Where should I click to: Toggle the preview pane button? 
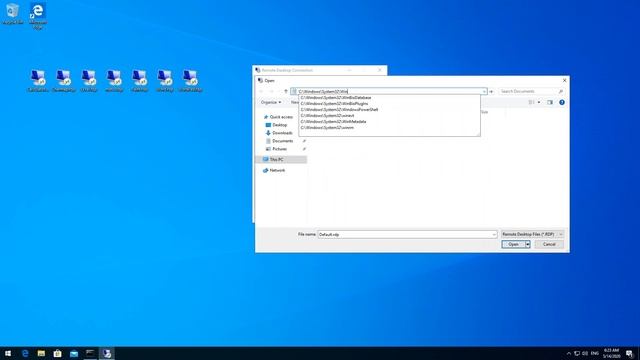click(x=550, y=102)
